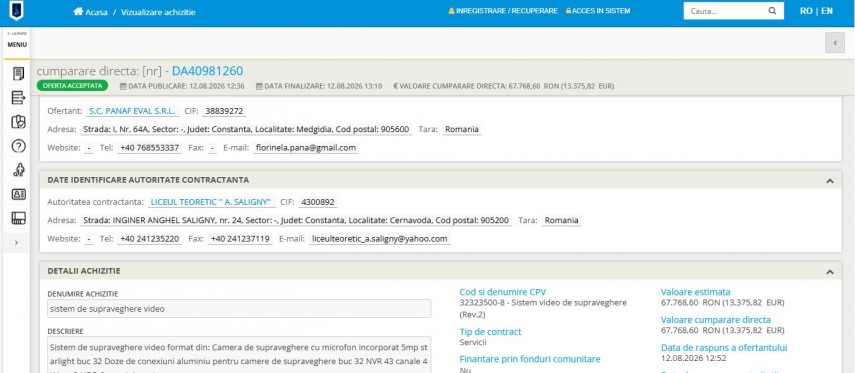Select the offerer country Romania value
Screen dimensions: 855x373
pyautogui.click(x=462, y=130)
